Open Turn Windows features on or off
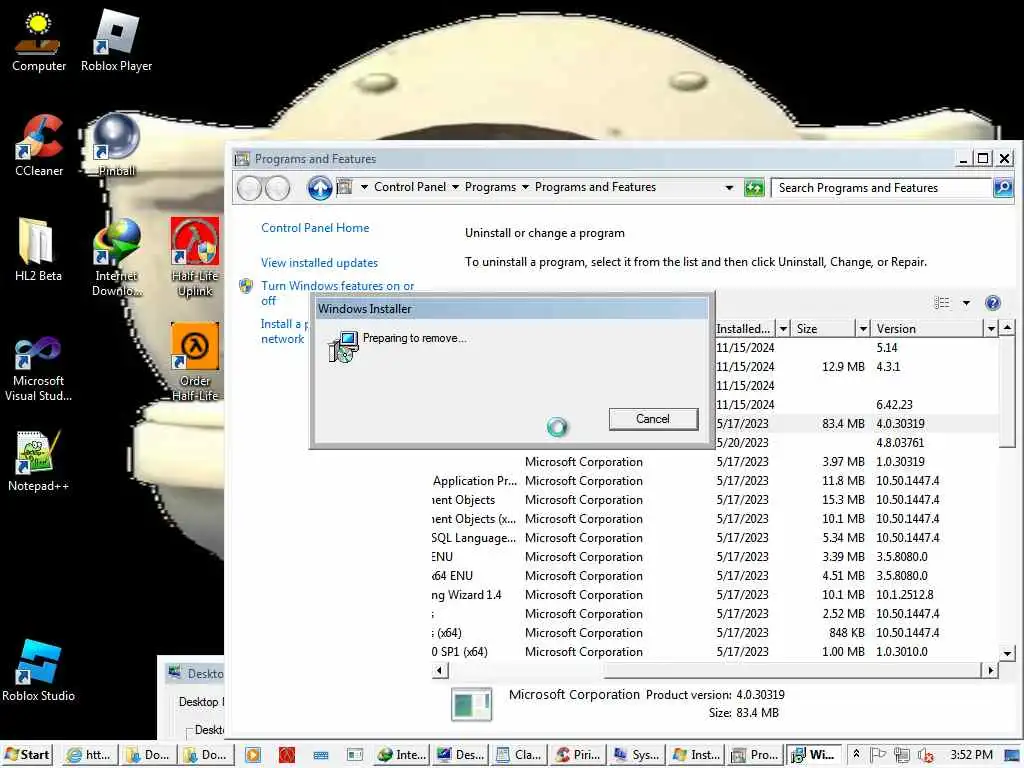Viewport: 1024px width, 768px height. point(337,293)
